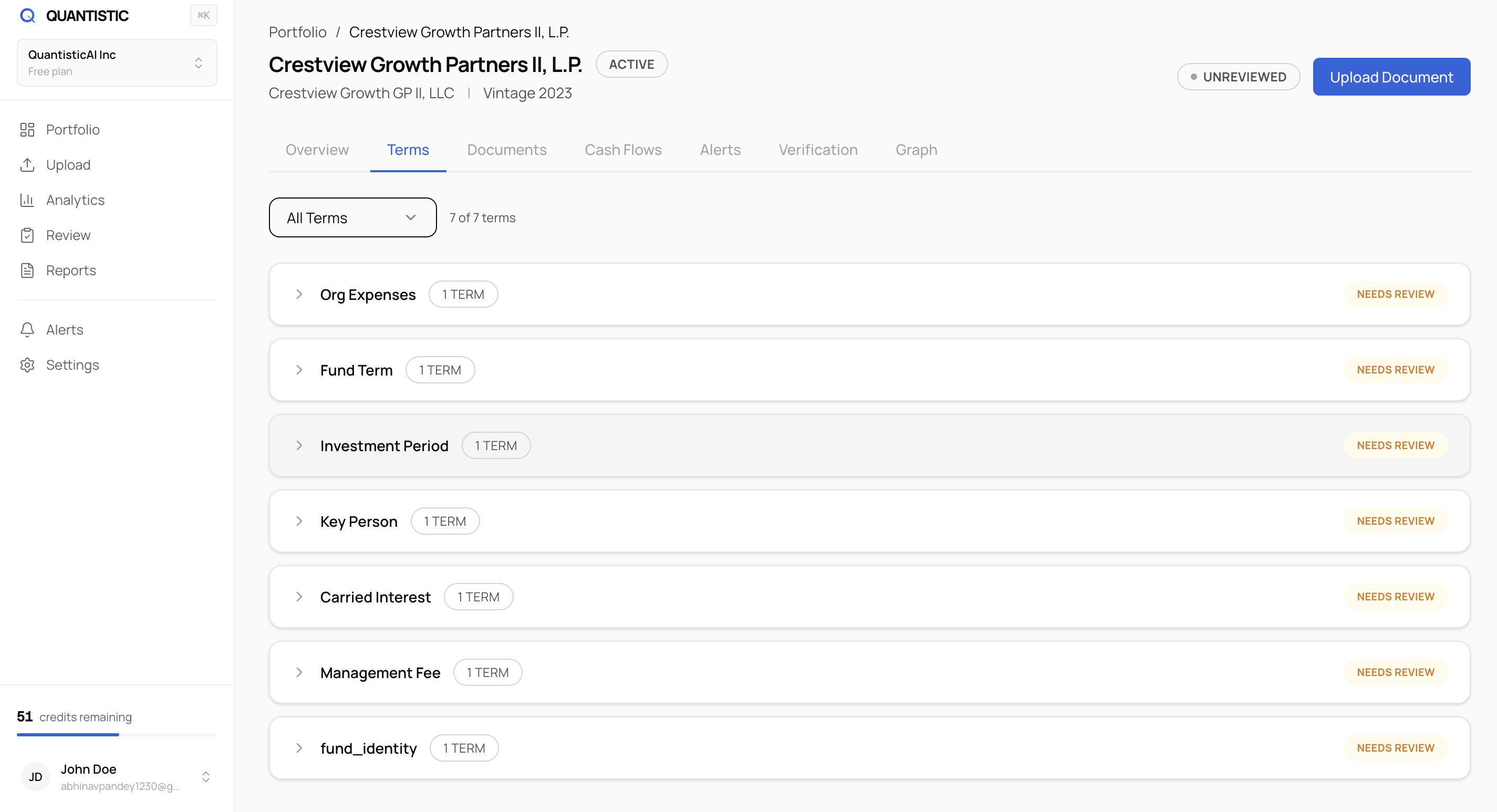Switch to the Overview tab

317,150
